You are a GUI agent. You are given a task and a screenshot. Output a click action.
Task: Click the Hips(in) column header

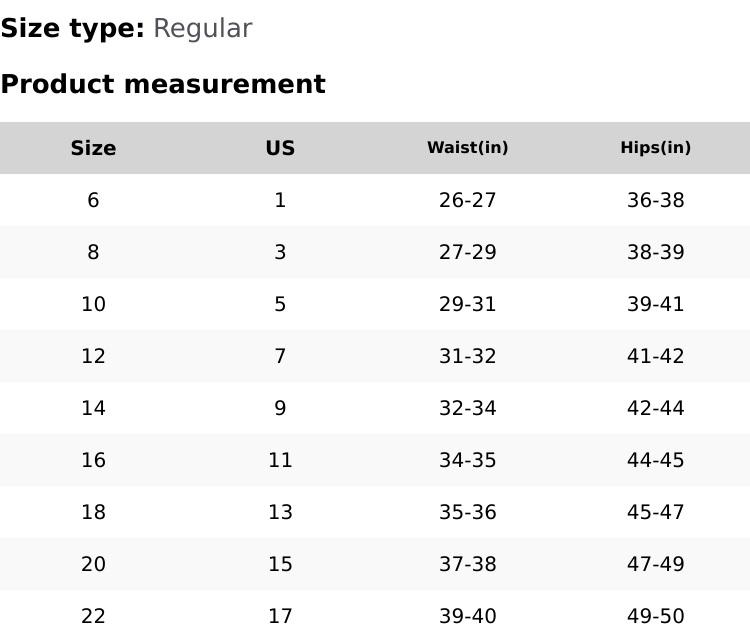coord(655,148)
